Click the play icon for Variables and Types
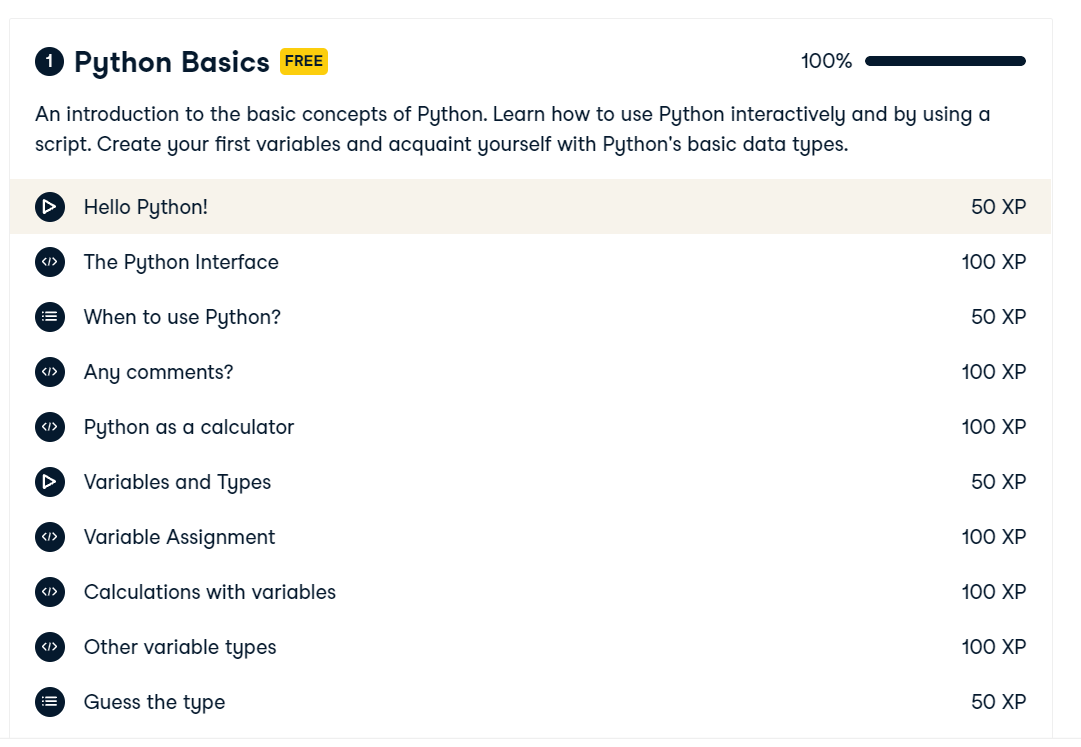 click(x=50, y=482)
